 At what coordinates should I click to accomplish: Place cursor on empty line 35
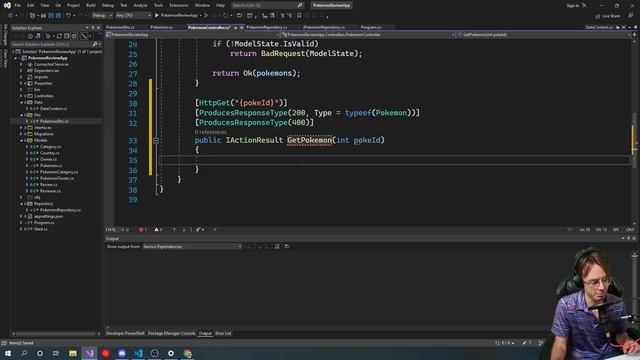pyautogui.click(x=394, y=160)
